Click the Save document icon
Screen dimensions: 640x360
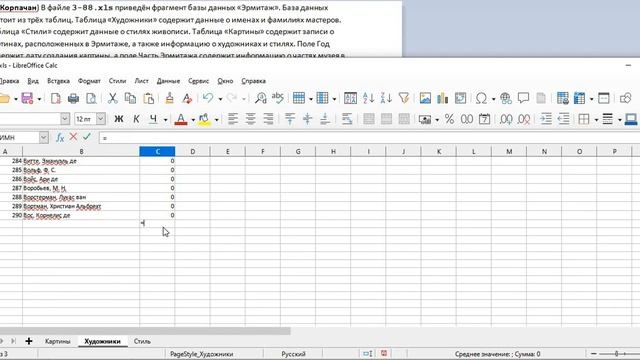[x=27, y=98]
